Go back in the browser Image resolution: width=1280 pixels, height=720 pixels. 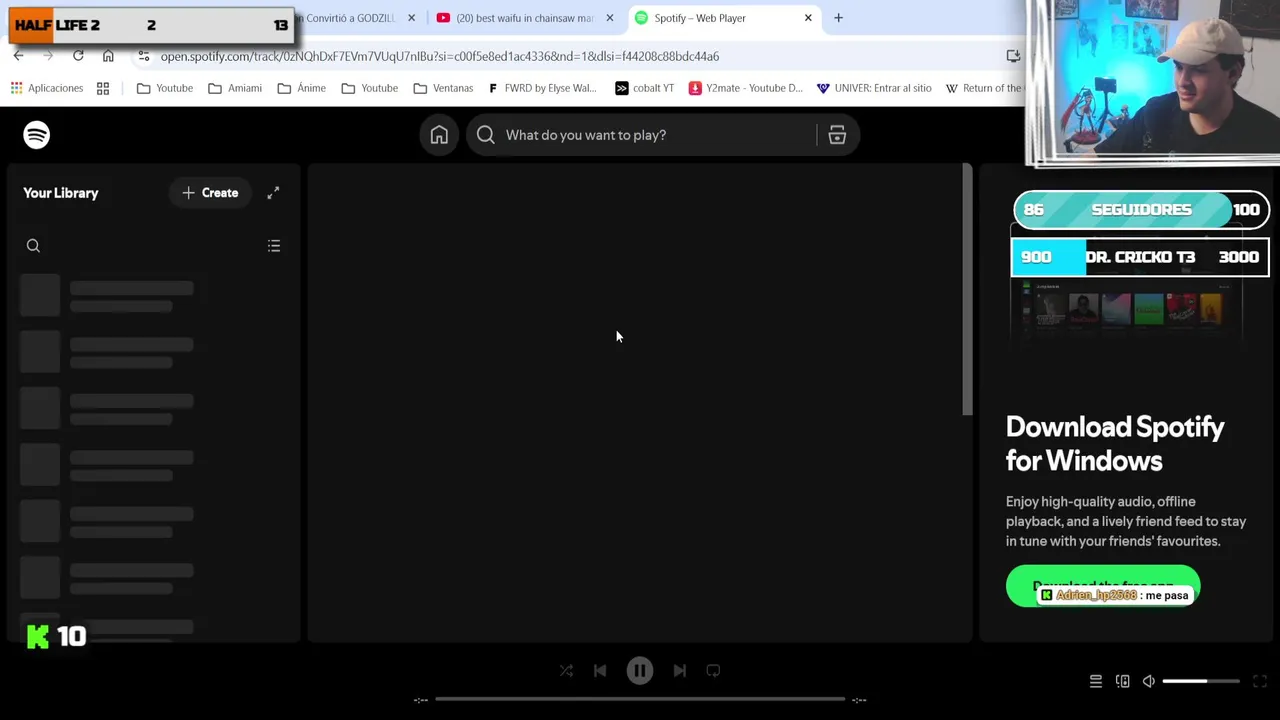[x=18, y=56]
